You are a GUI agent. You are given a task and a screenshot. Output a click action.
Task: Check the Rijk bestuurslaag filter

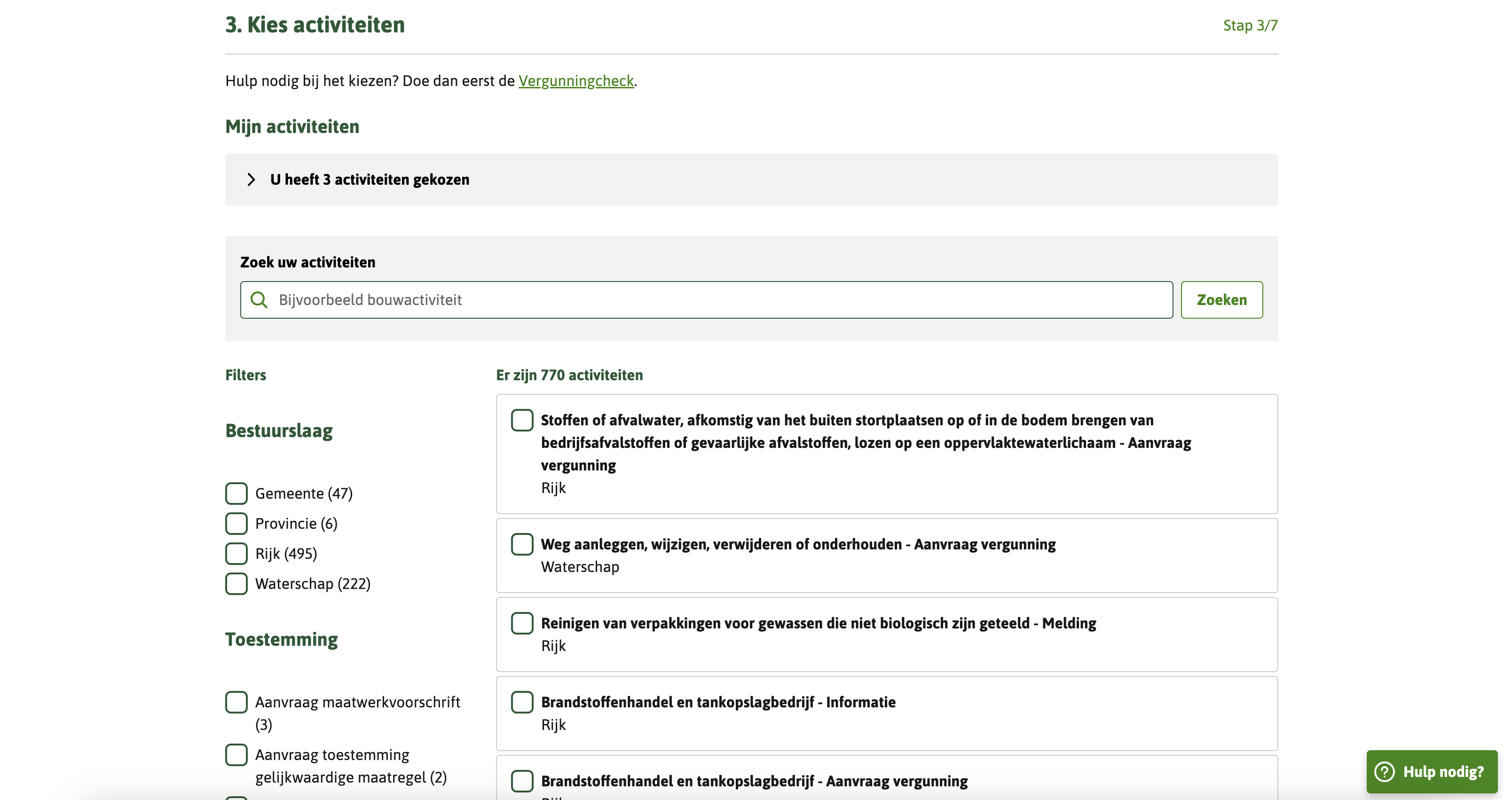(236, 553)
